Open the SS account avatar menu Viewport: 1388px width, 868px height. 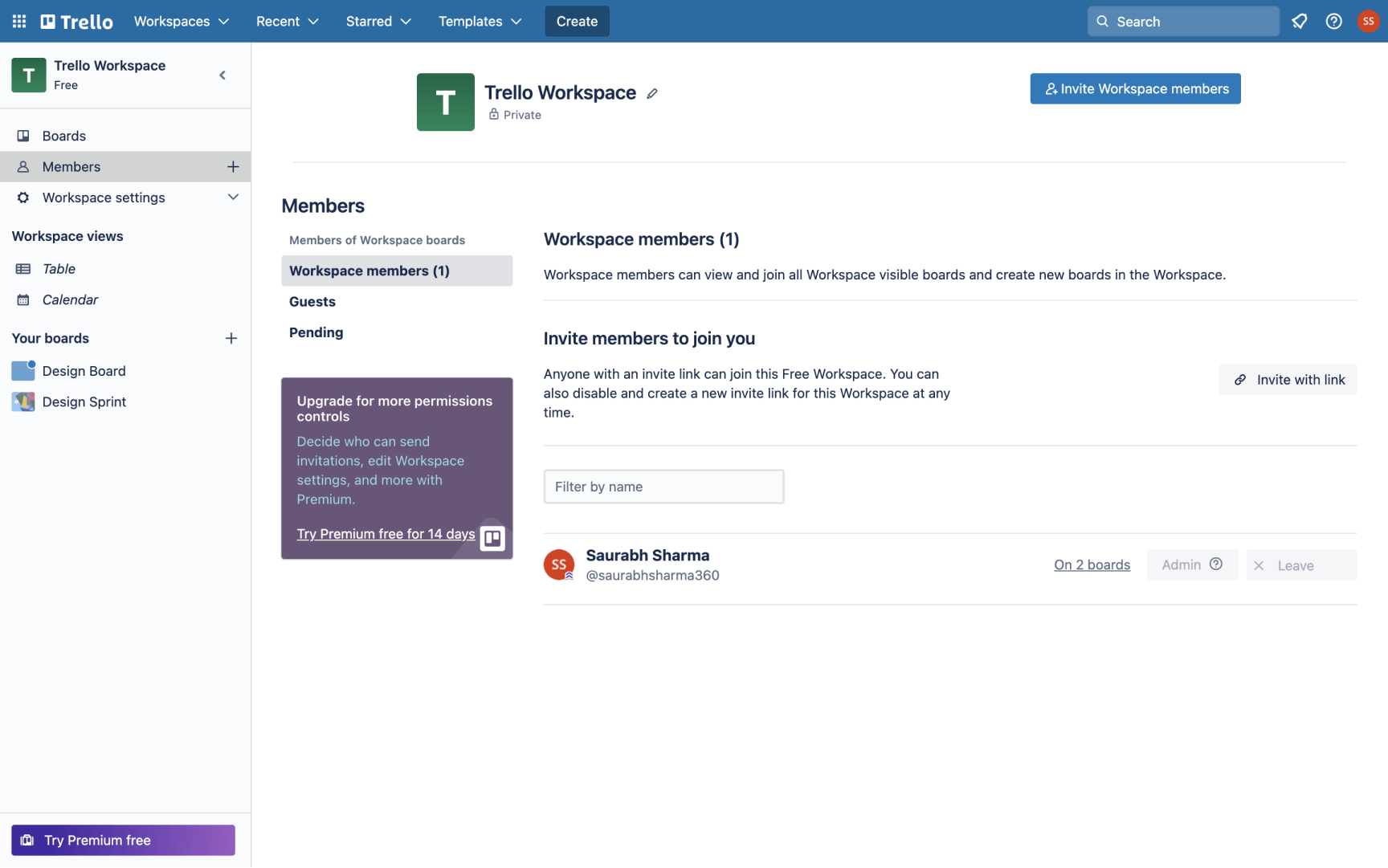[x=1368, y=22]
